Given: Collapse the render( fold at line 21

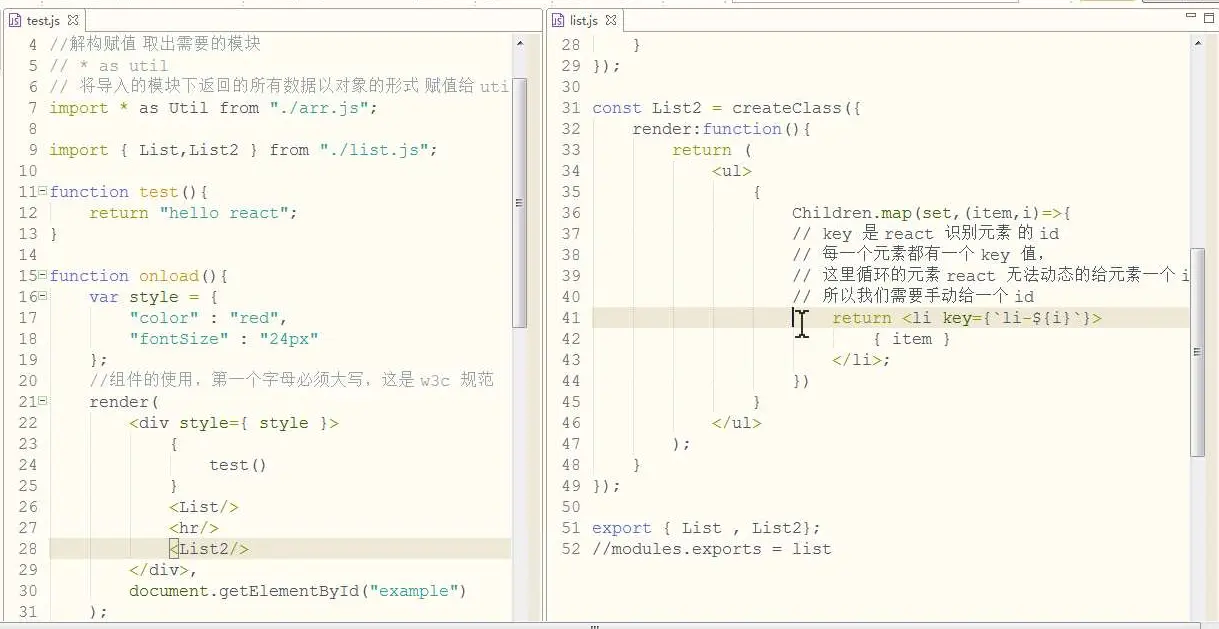Looking at the screenshot, I should [x=42, y=401].
